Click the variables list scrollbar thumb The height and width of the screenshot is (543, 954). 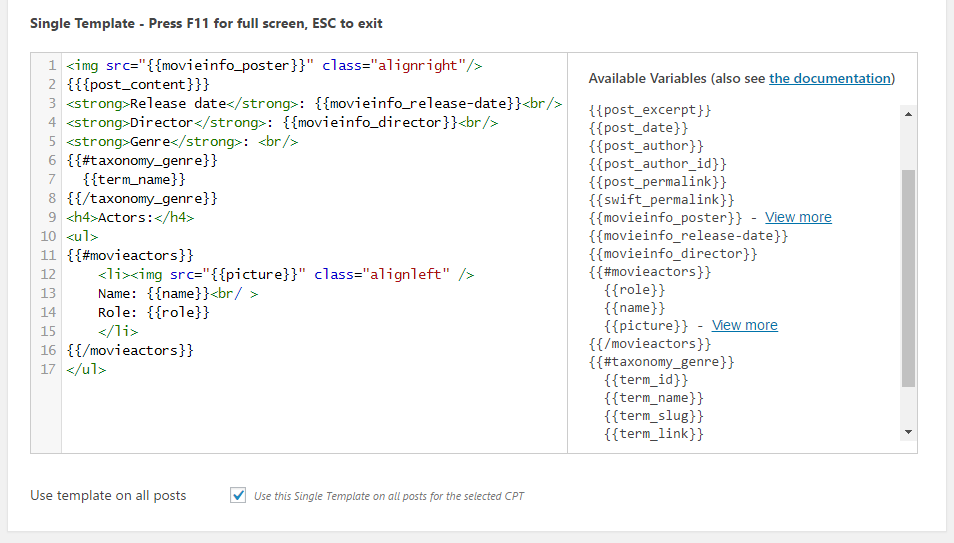click(908, 278)
